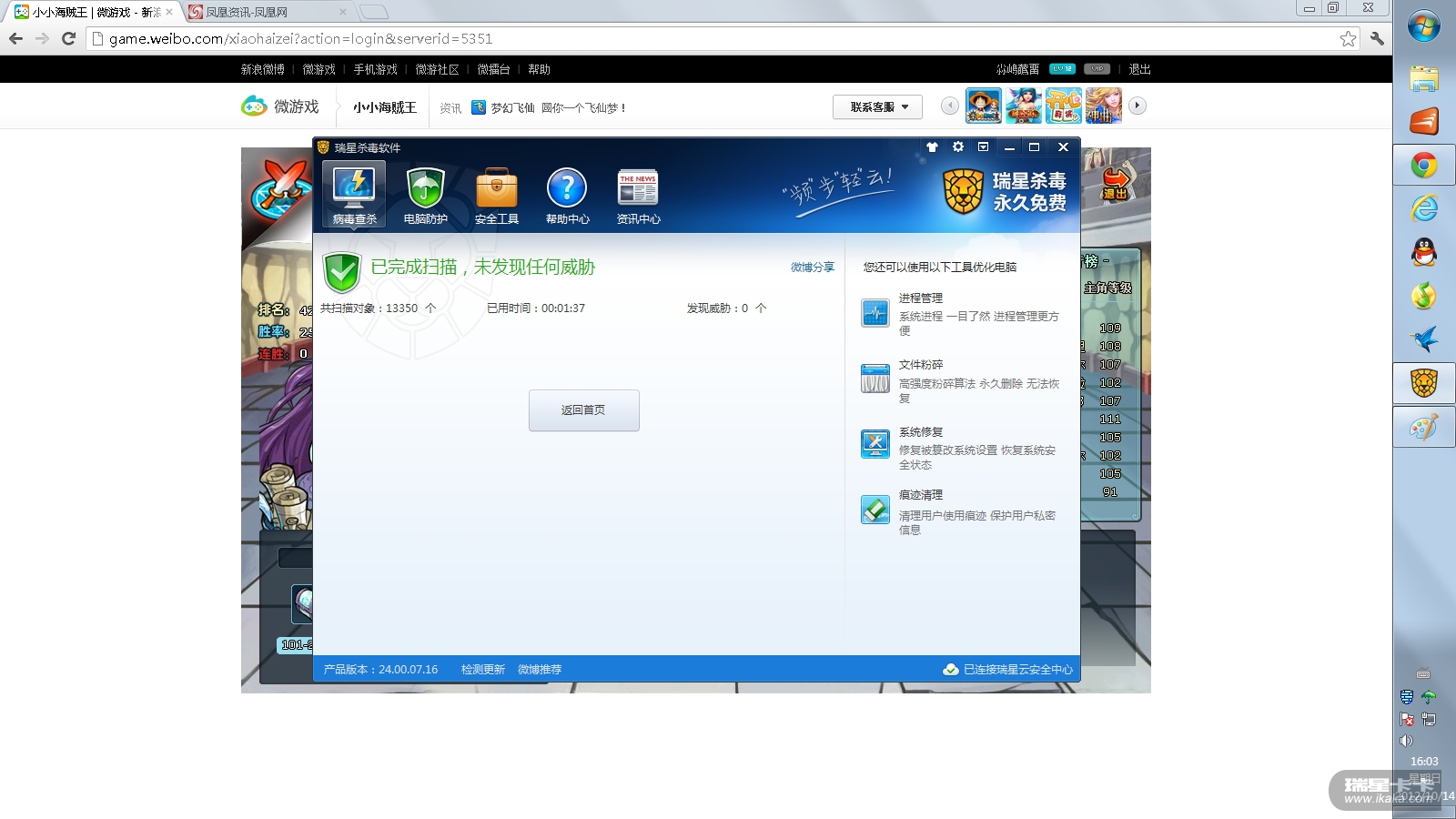Image resolution: width=1456 pixels, height=819 pixels.
Task: Open the One Piece game thumbnail
Action: pyautogui.click(x=984, y=106)
